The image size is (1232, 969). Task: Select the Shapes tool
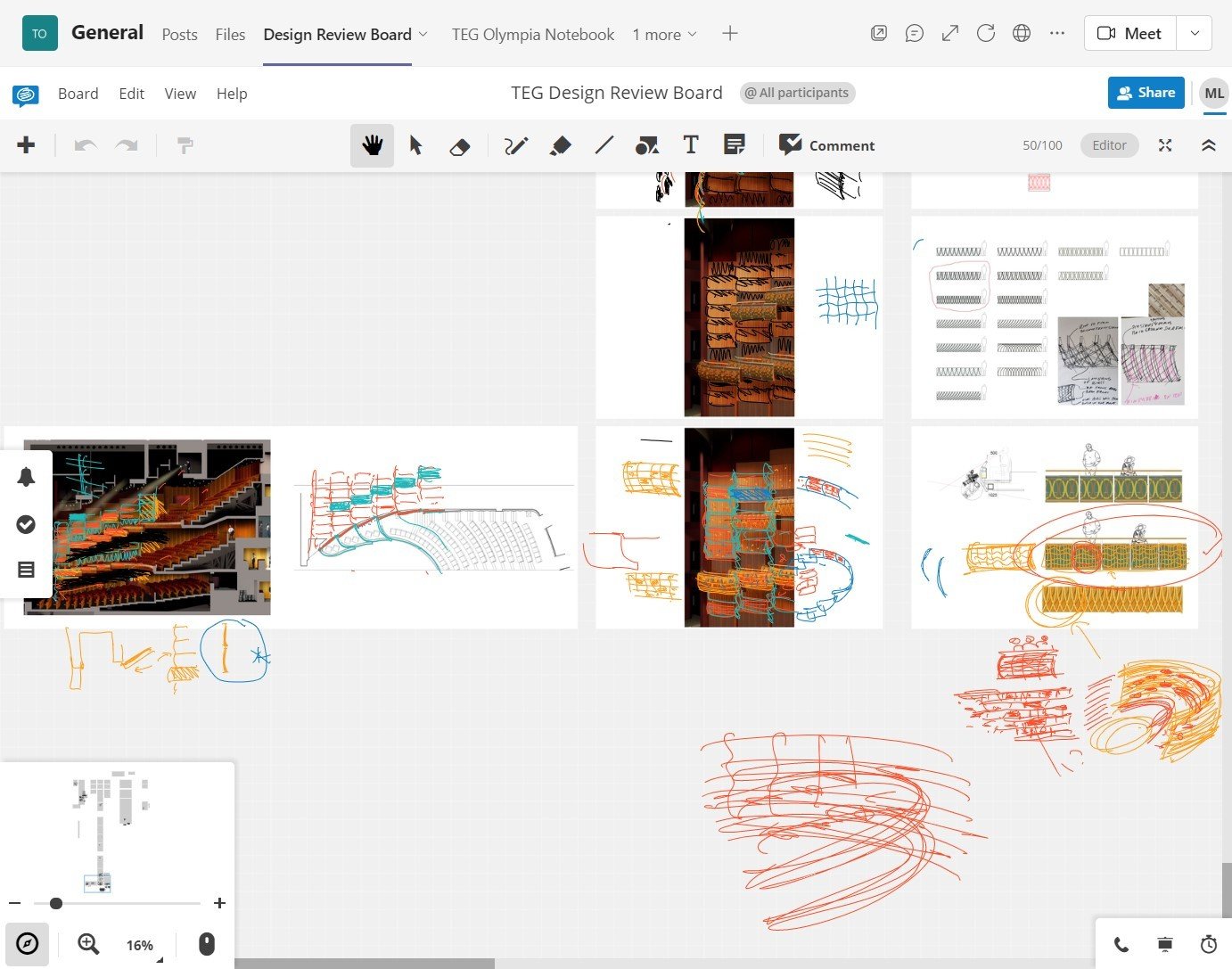(646, 145)
